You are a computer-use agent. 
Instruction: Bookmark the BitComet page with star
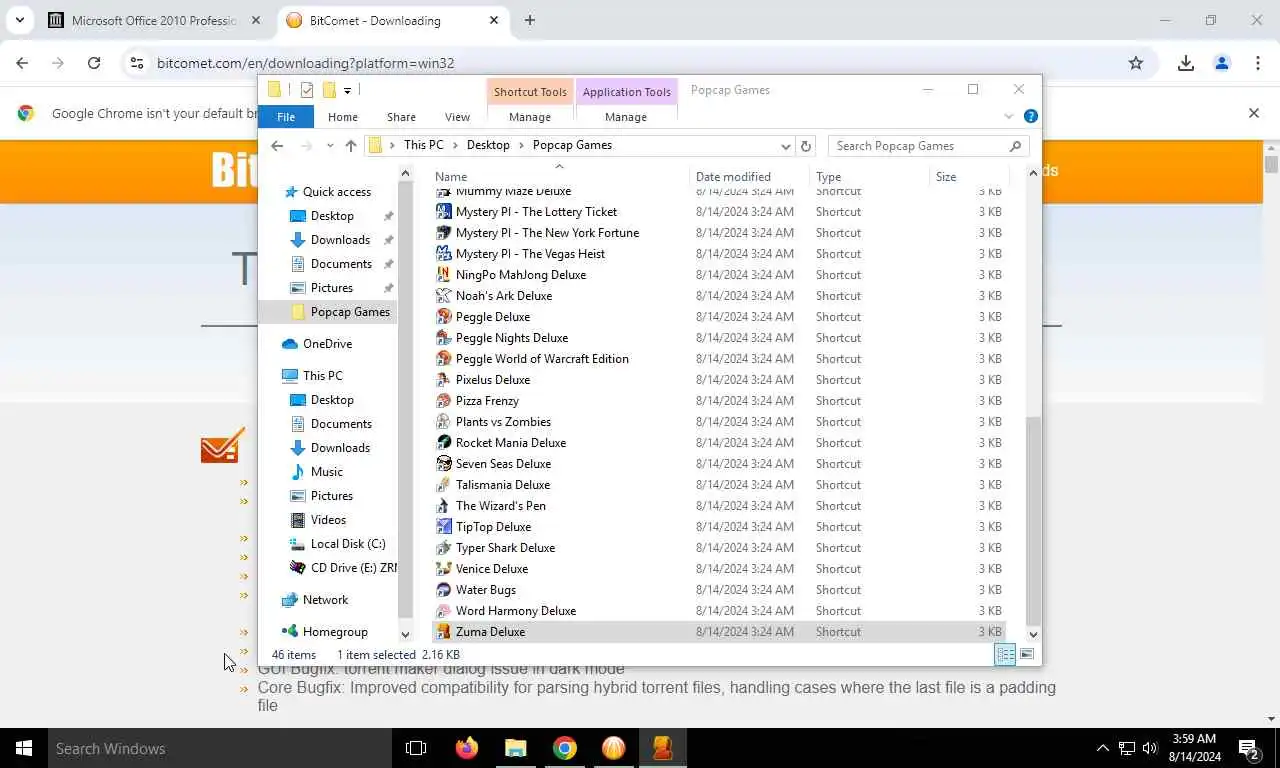point(1136,63)
